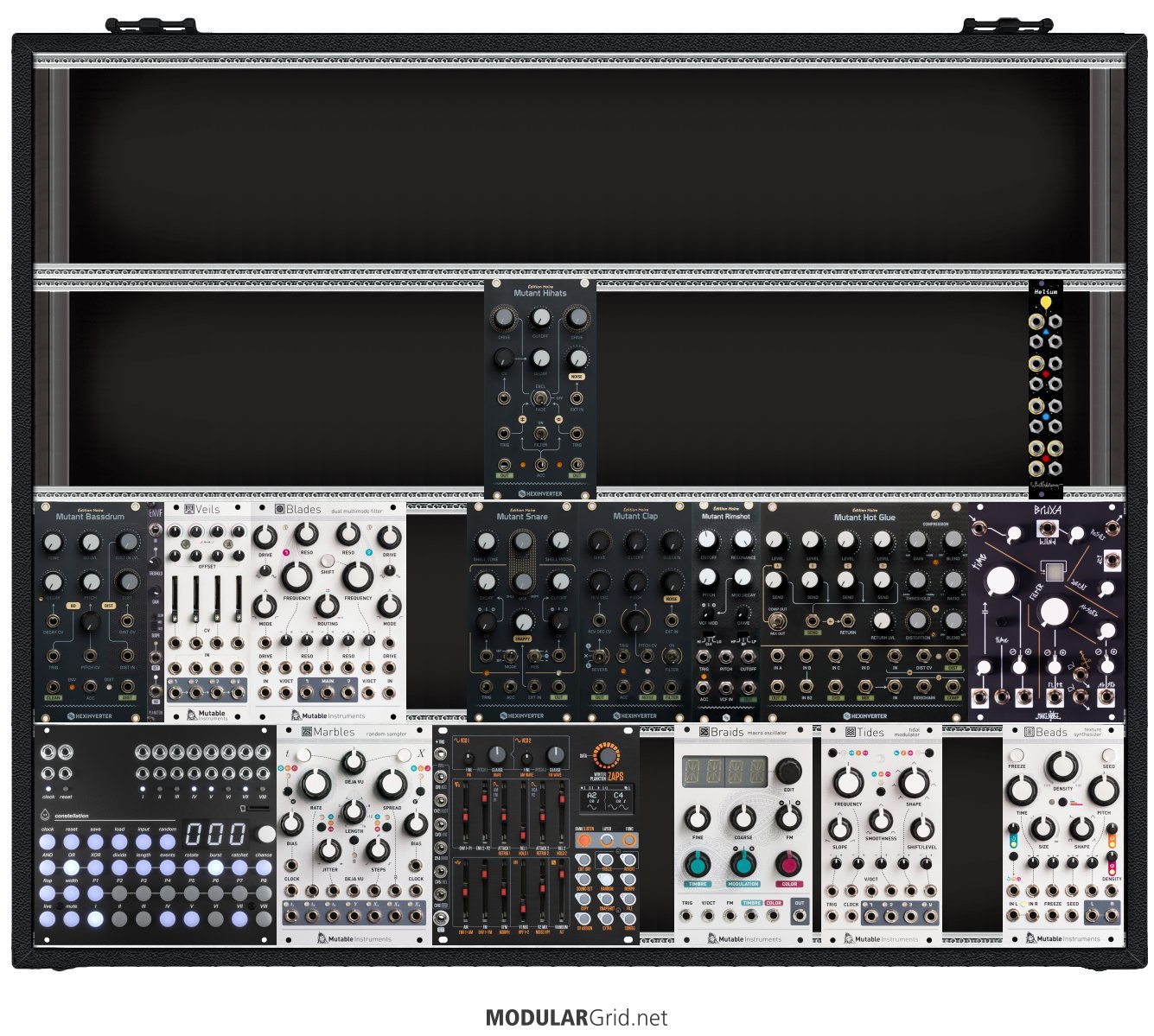Click the Braids four-character display
The image size is (1154, 1036).
(x=724, y=772)
